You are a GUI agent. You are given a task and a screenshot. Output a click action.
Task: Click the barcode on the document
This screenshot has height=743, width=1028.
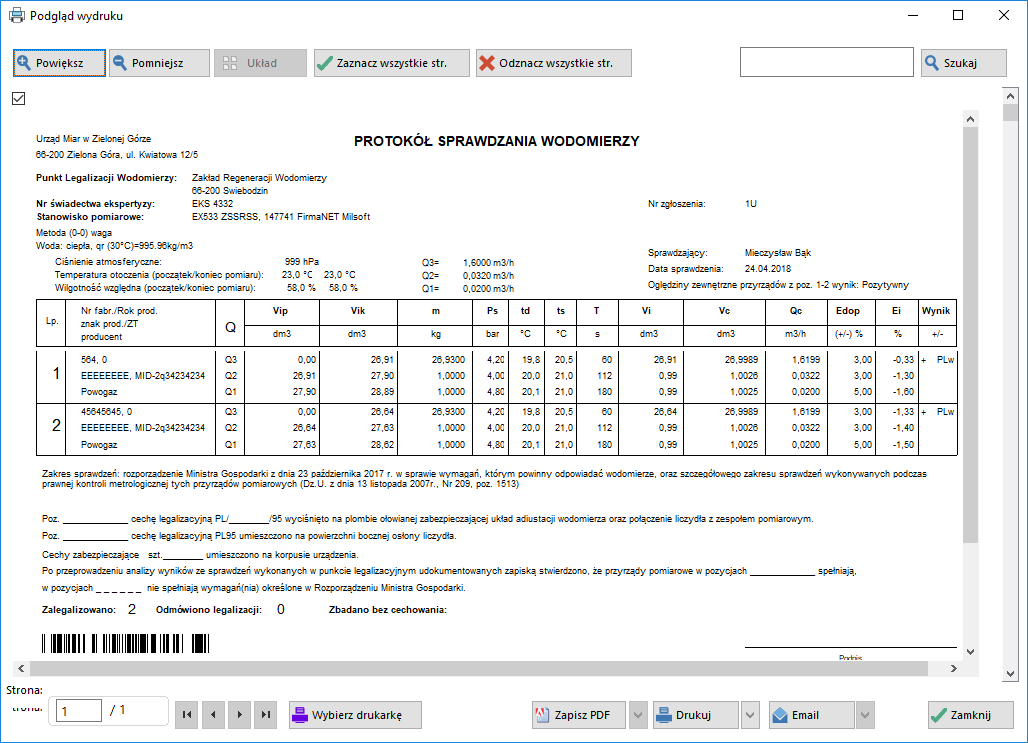point(125,643)
